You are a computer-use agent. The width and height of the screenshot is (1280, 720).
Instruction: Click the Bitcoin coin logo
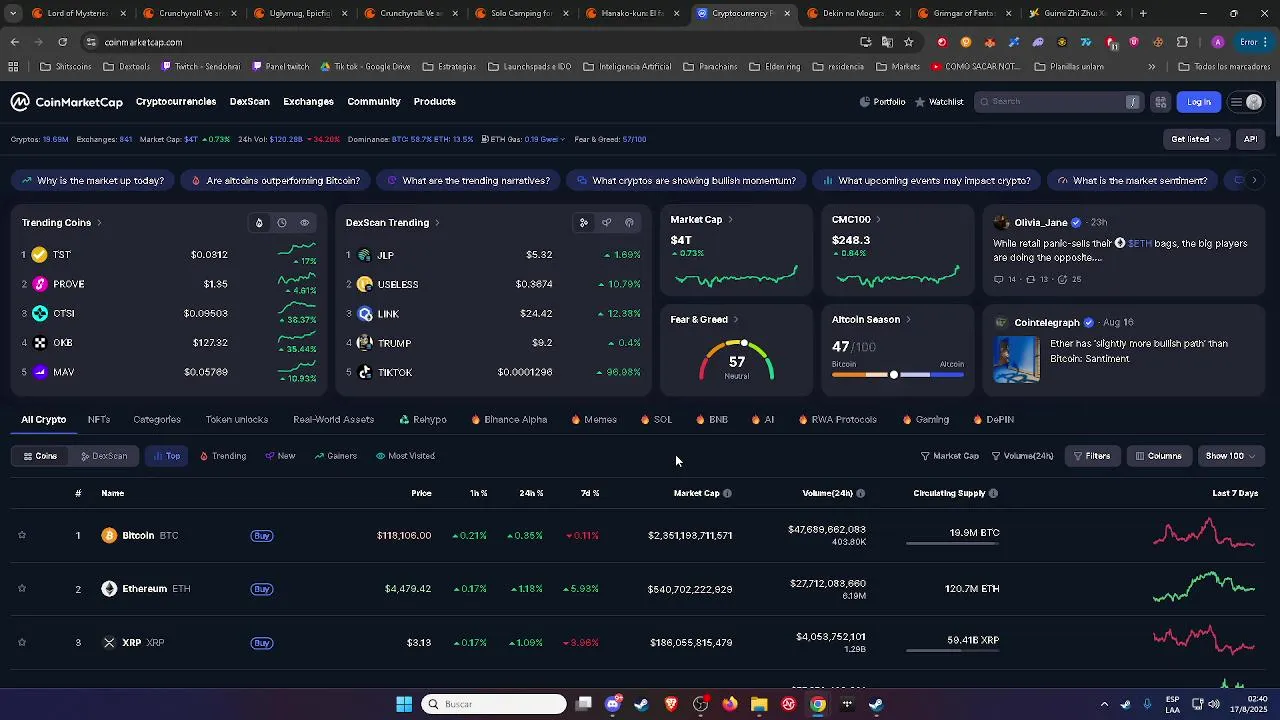(109, 536)
